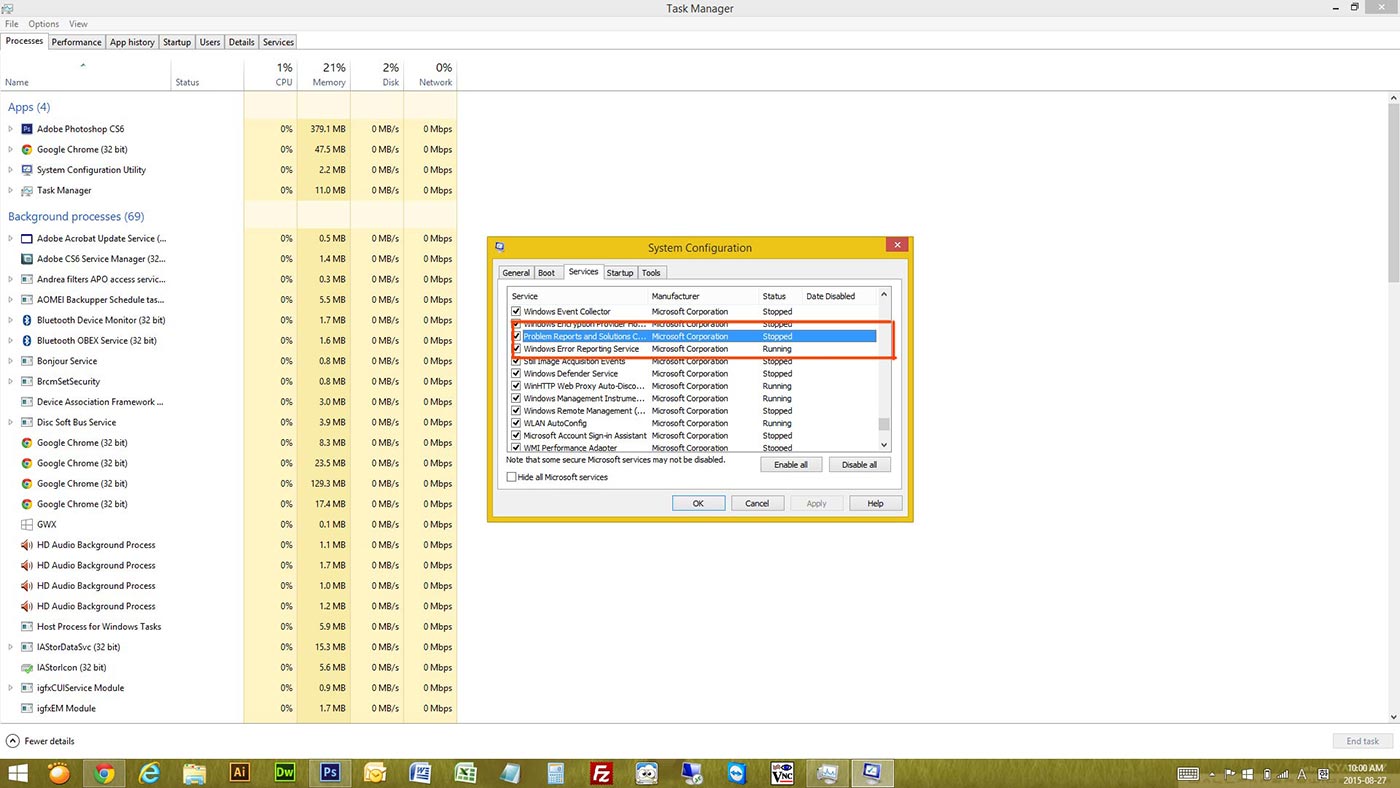The height and width of the screenshot is (788, 1400).
Task: Click the Disable all button
Action: coord(859,465)
